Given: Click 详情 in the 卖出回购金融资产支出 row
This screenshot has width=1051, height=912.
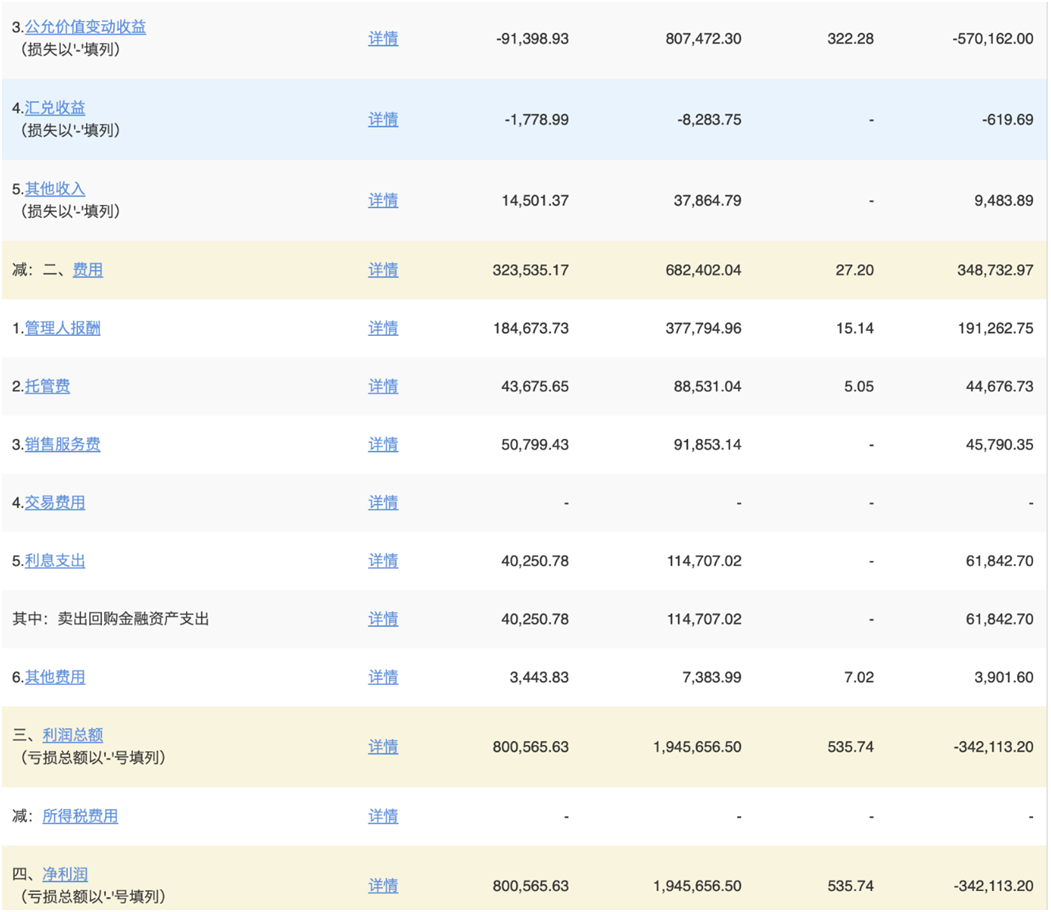Looking at the screenshot, I should [x=383, y=619].
